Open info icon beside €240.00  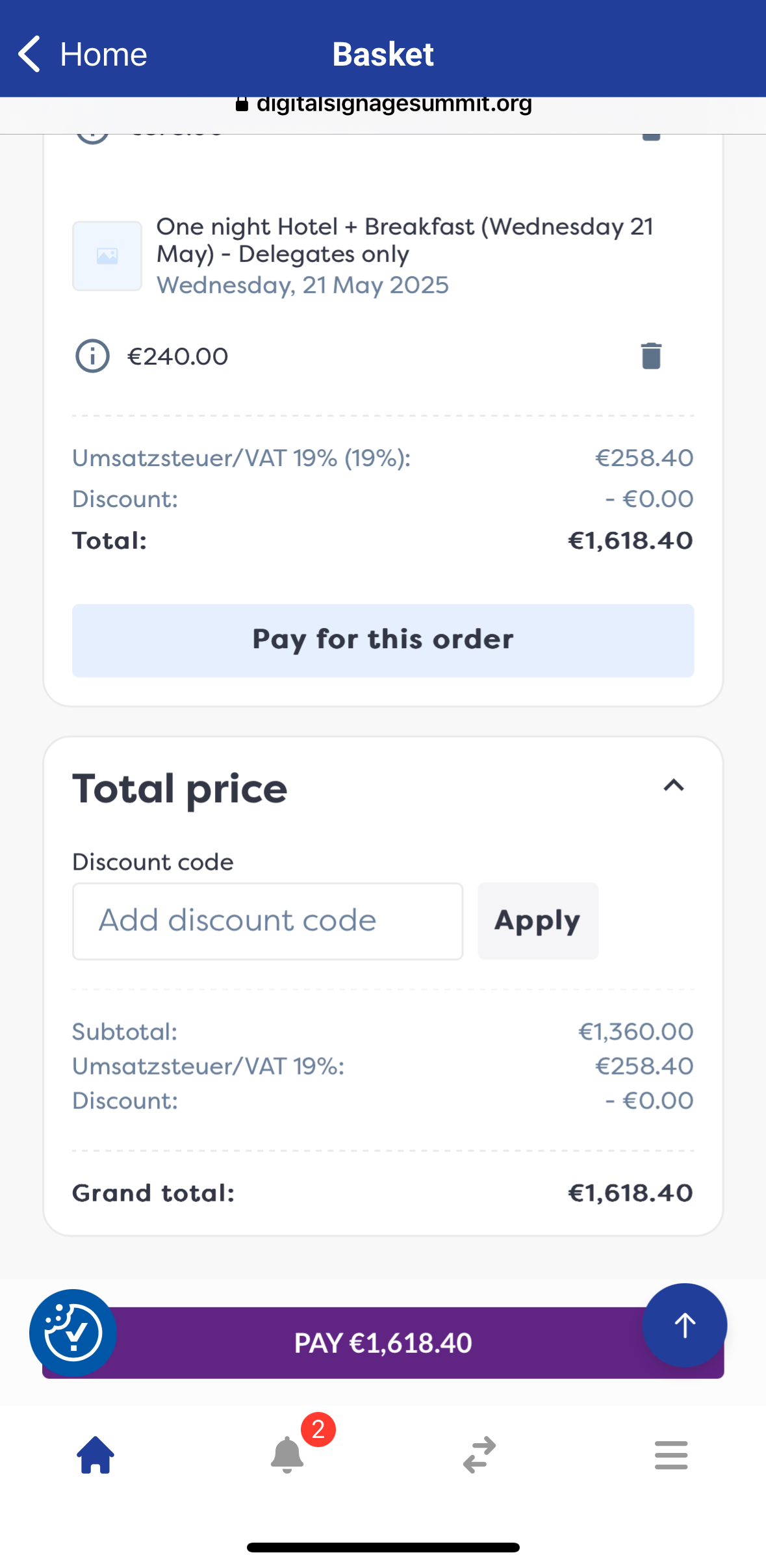pos(92,356)
